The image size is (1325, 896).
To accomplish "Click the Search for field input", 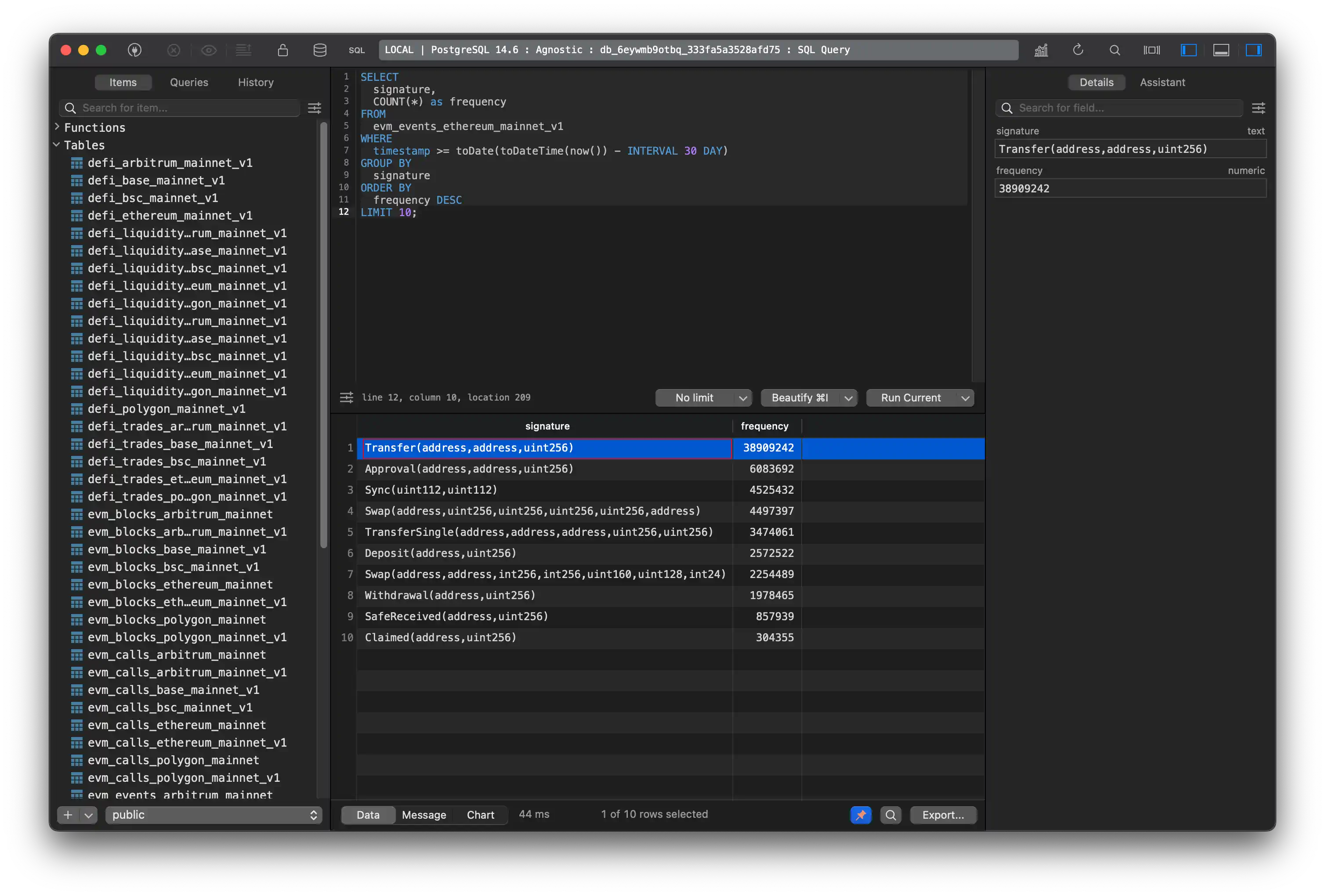I will point(1126,108).
